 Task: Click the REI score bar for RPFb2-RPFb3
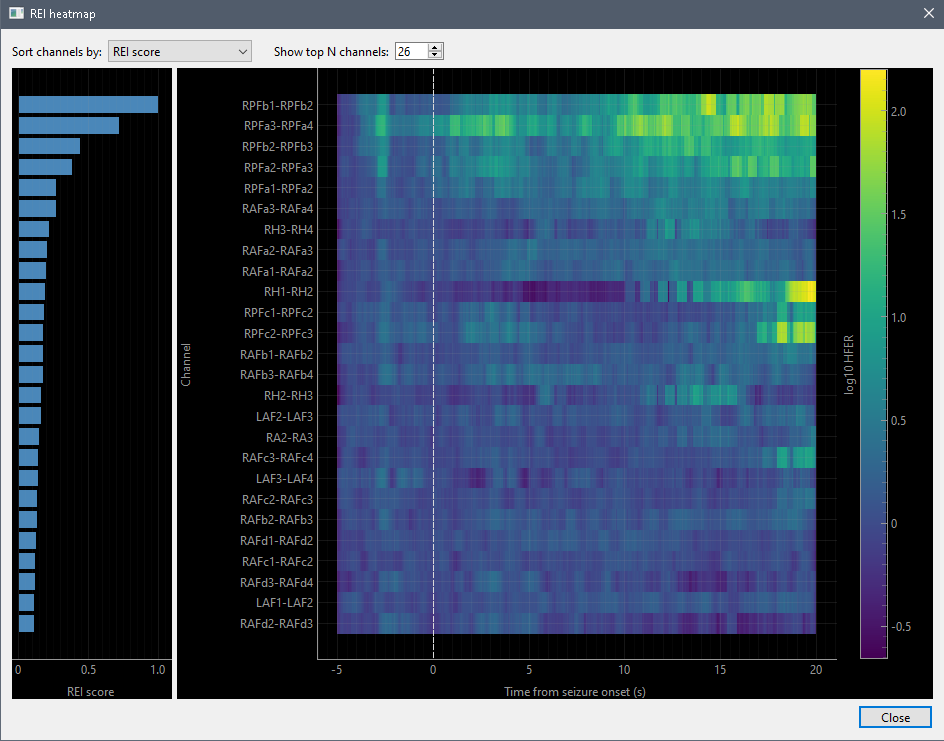pyautogui.click(x=49, y=146)
